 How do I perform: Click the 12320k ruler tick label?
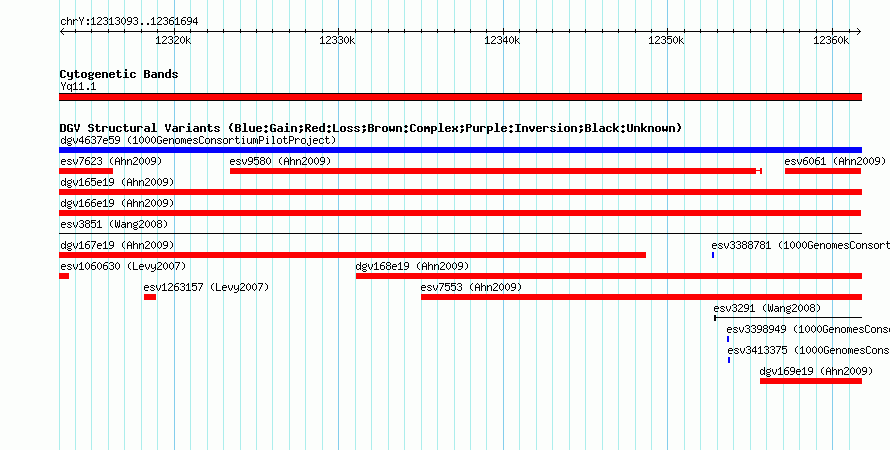pyautogui.click(x=173, y=40)
